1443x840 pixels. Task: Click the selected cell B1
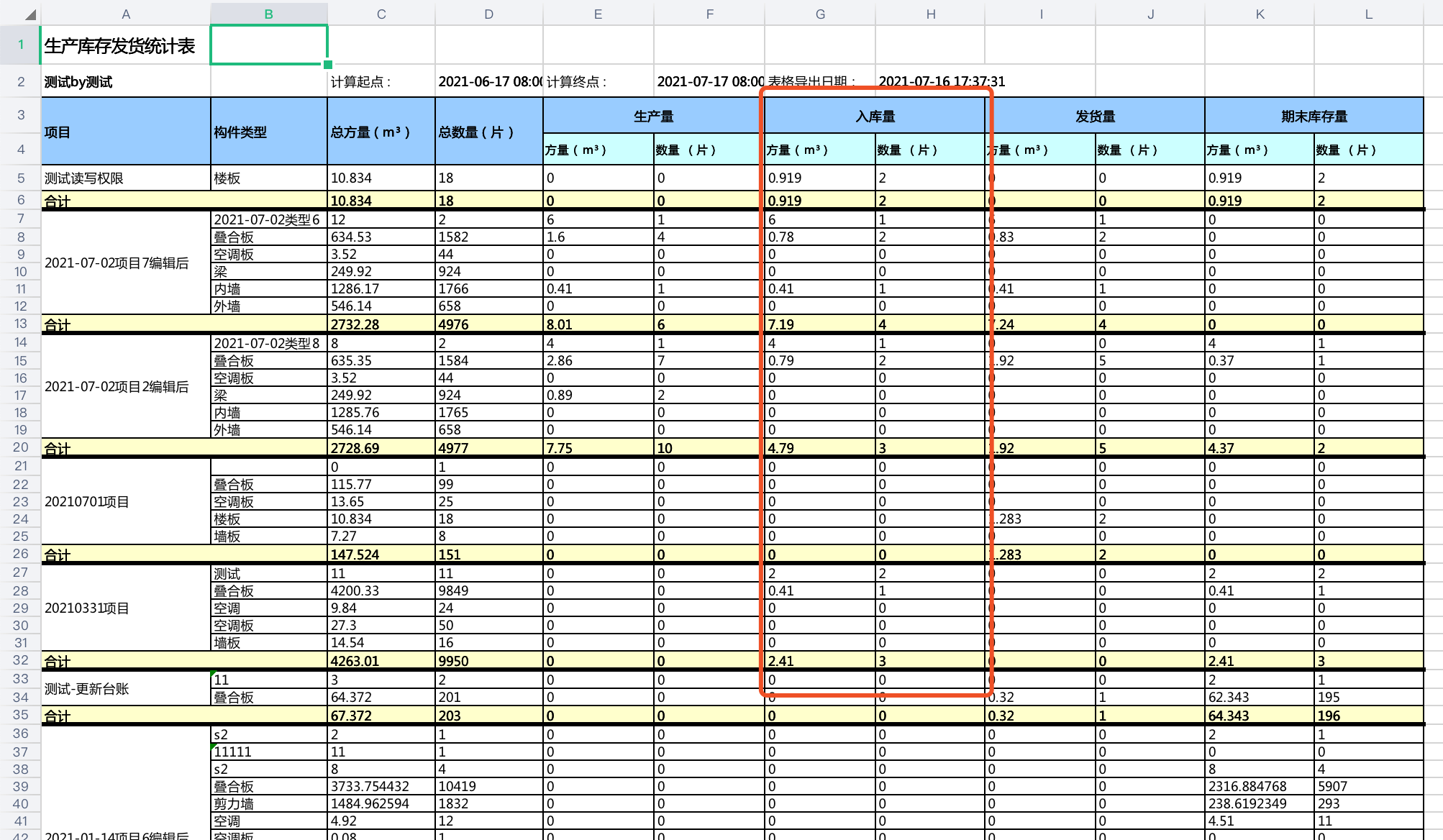coord(269,45)
